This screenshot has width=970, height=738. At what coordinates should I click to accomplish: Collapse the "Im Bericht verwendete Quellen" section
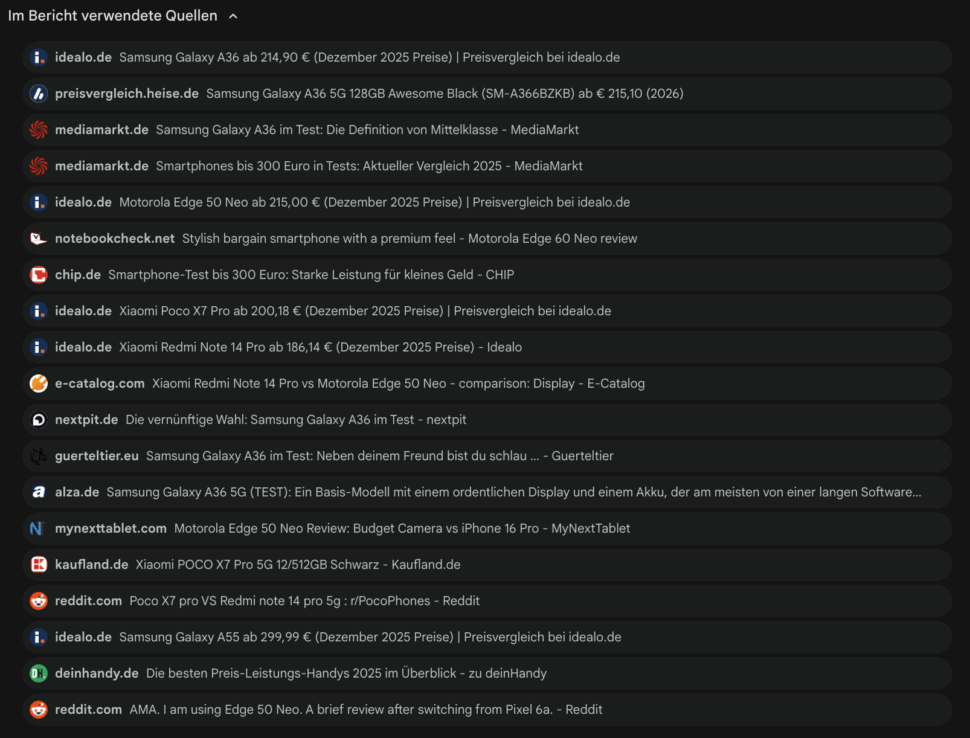[x=233, y=16]
